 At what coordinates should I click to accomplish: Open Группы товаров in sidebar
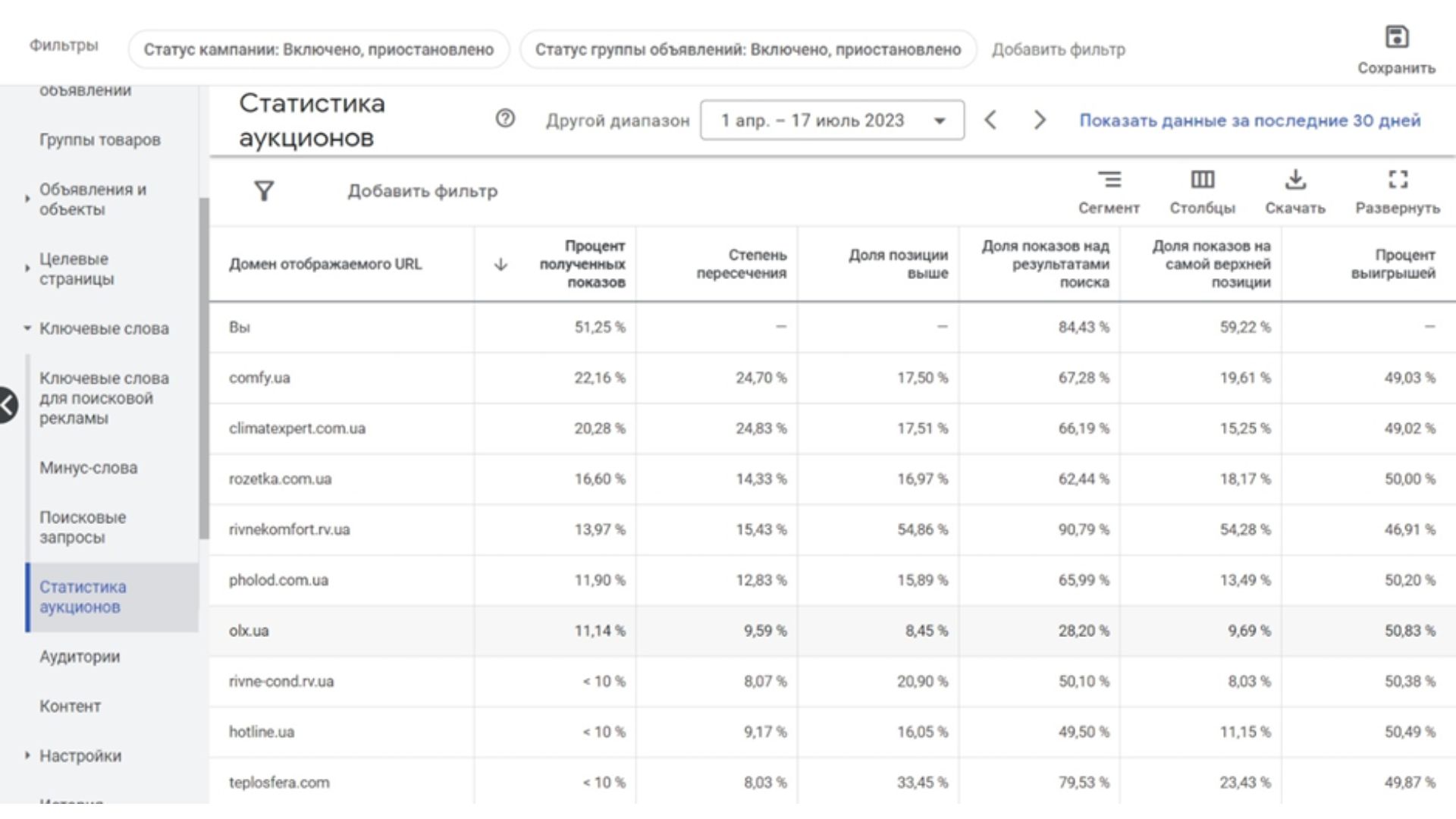(x=100, y=140)
